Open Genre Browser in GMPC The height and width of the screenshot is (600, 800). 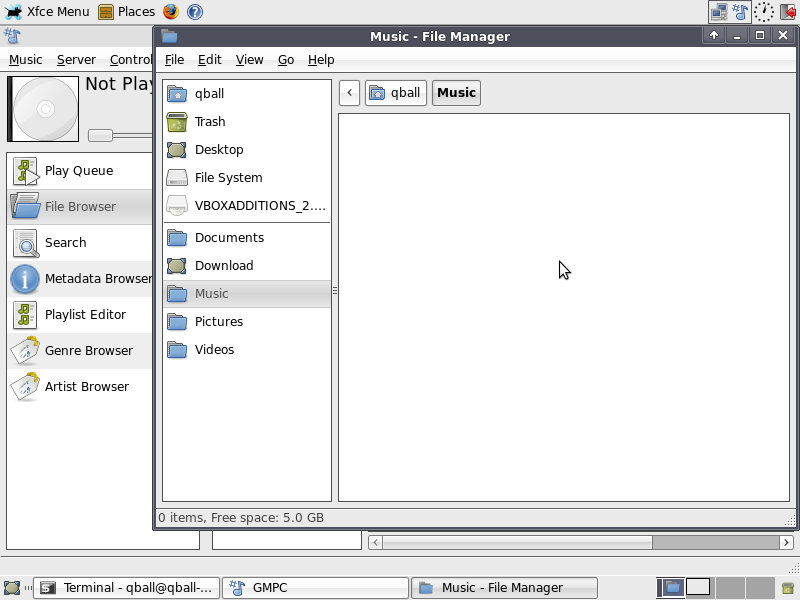tap(80, 351)
